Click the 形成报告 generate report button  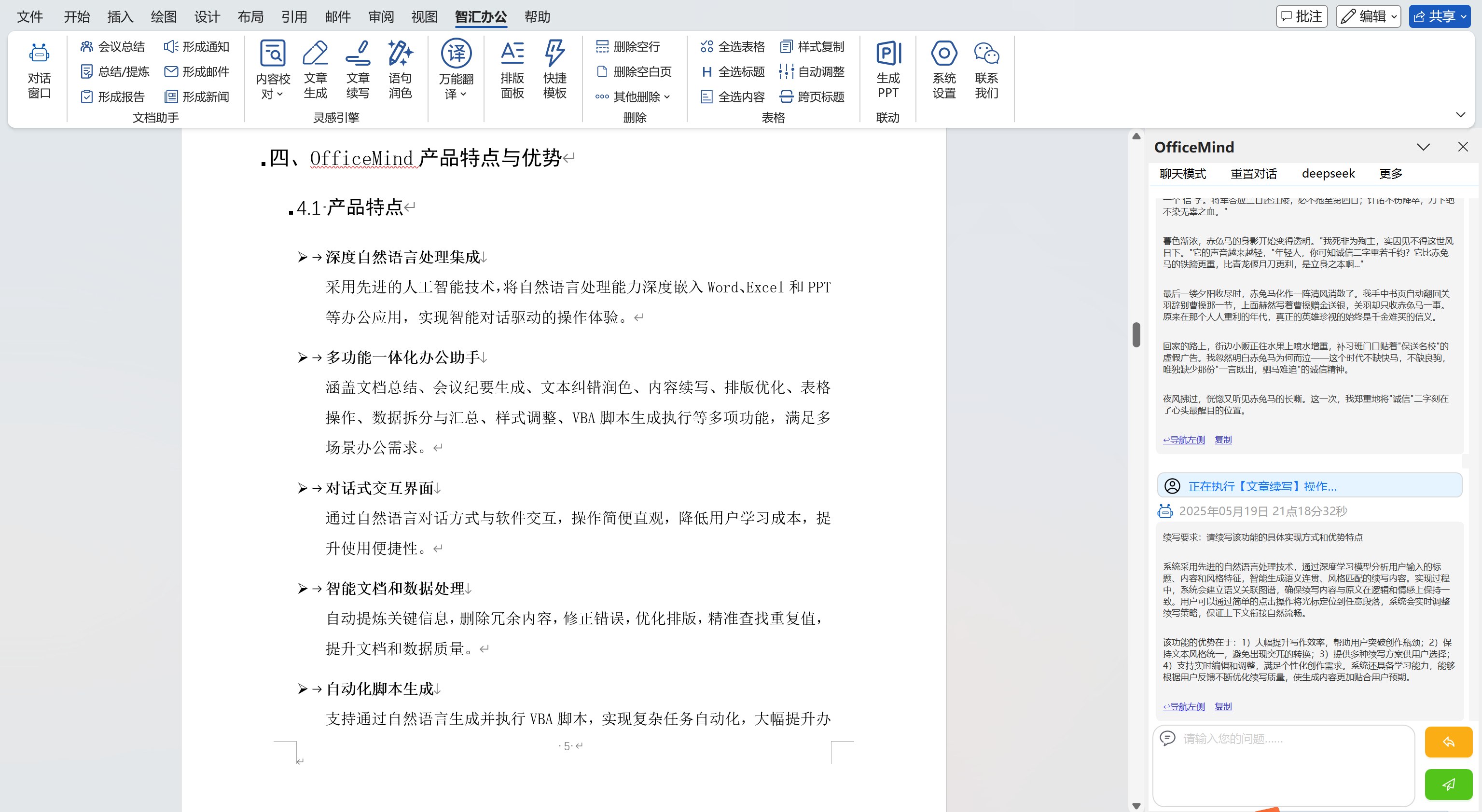tap(113, 96)
